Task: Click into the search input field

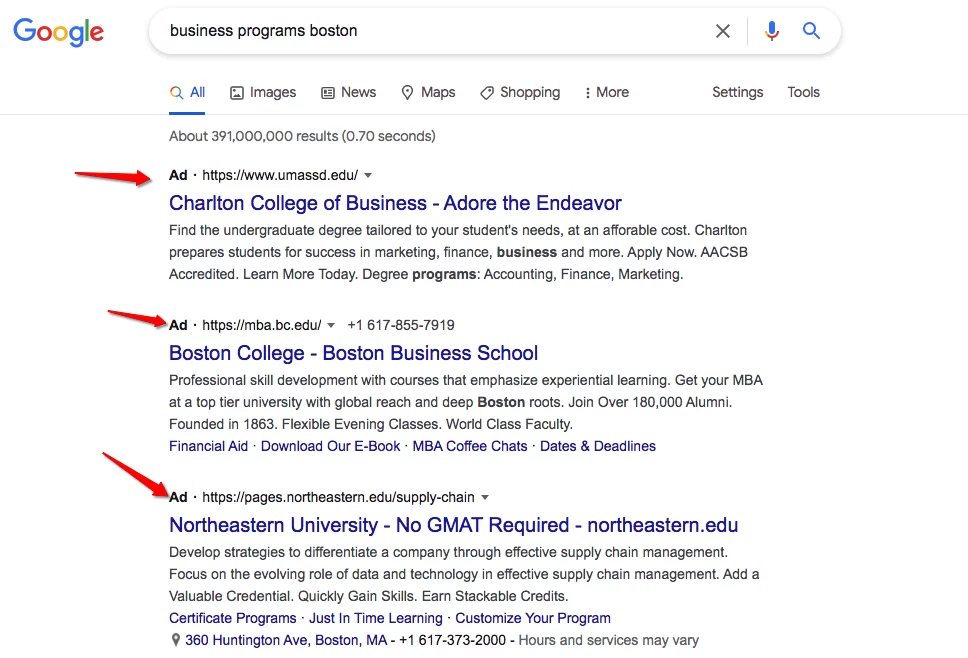Action: [432, 31]
